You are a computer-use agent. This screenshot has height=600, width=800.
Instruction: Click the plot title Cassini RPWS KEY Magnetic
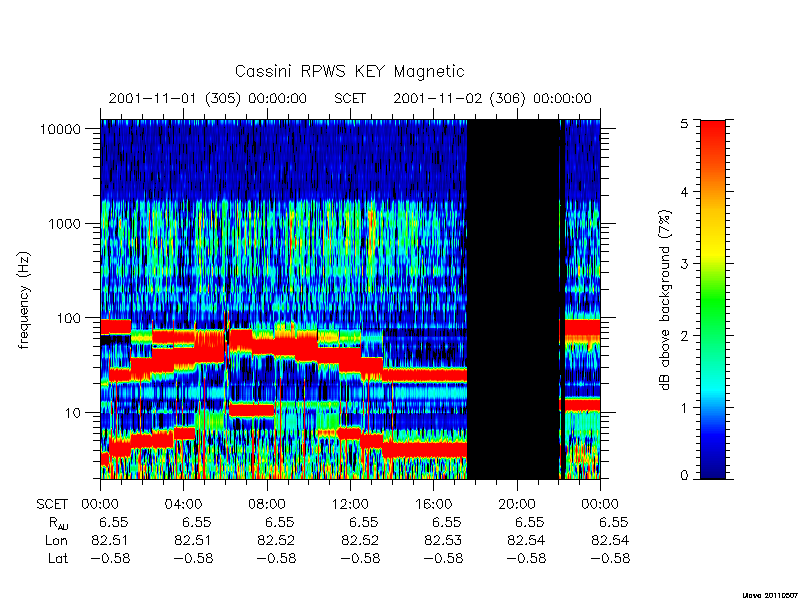pos(349,71)
